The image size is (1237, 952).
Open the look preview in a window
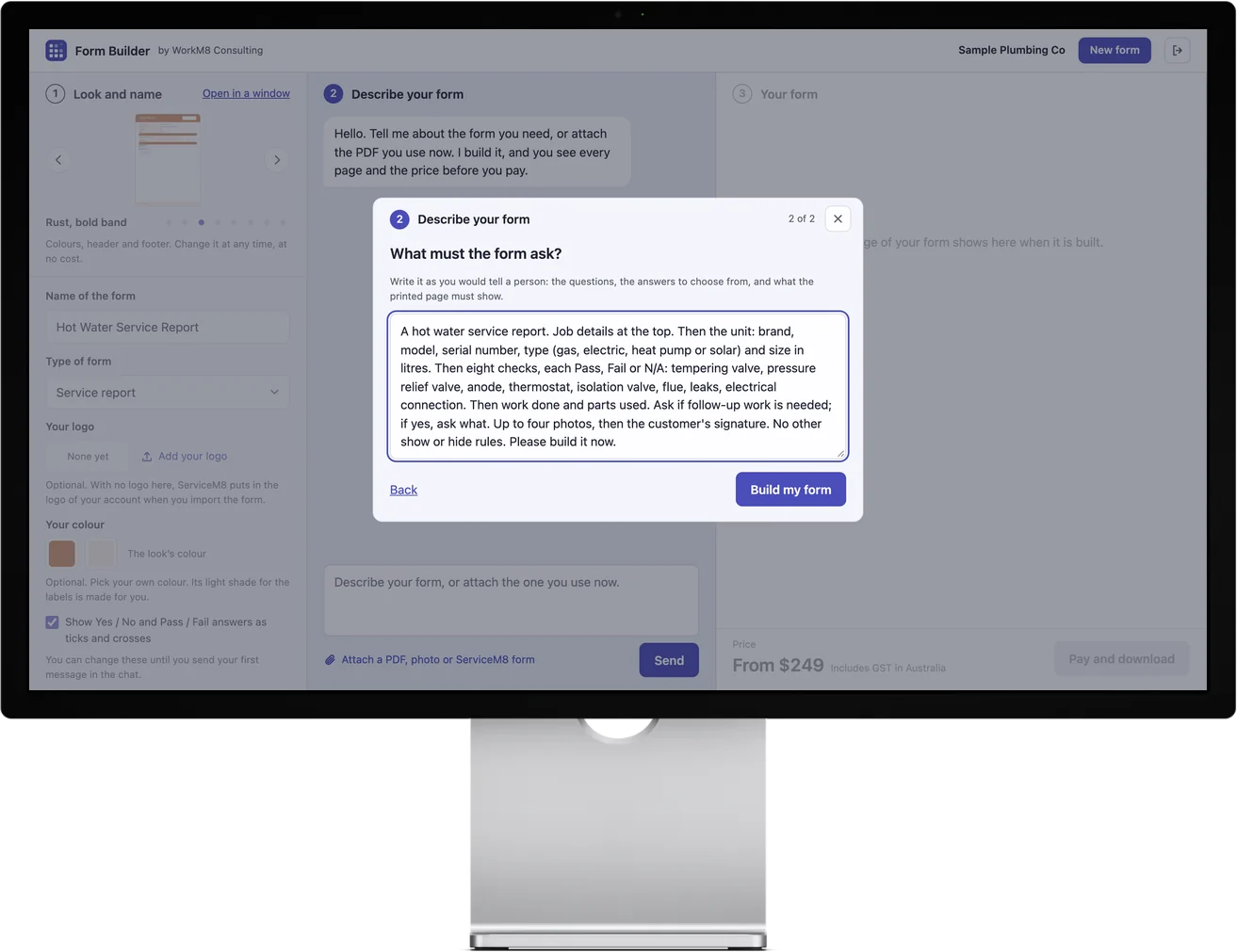tap(246, 93)
